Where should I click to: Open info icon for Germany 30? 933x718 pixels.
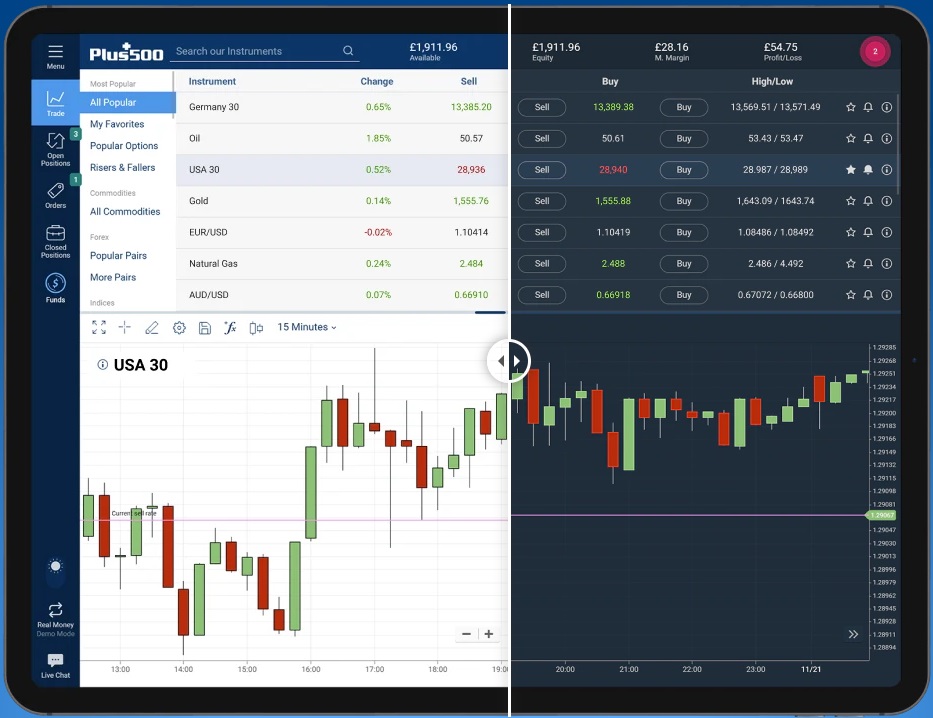(x=887, y=107)
